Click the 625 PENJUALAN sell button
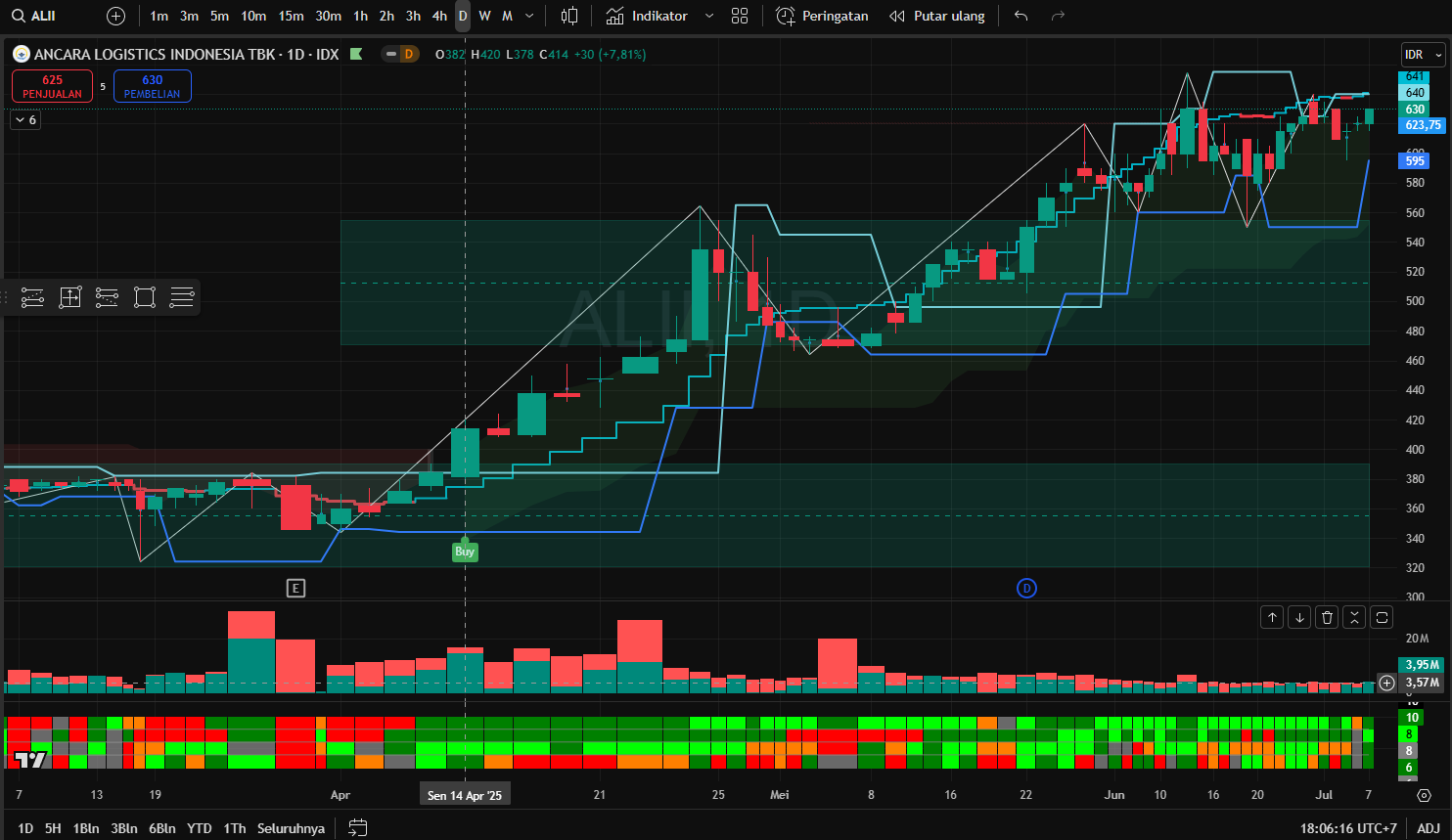The width and height of the screenshot is (1452, 840). [53, 86]
